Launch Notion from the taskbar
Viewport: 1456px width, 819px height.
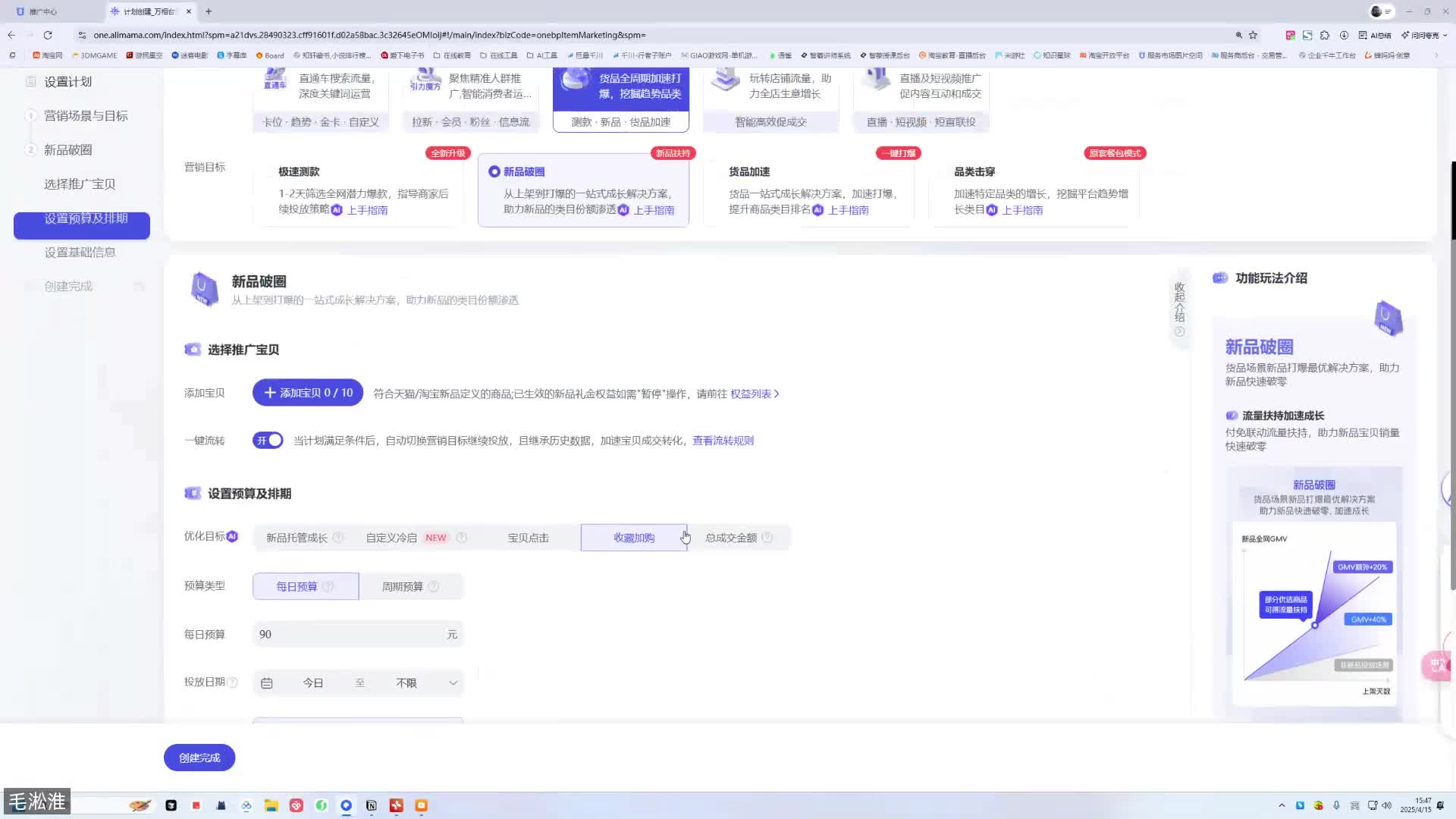372,805
